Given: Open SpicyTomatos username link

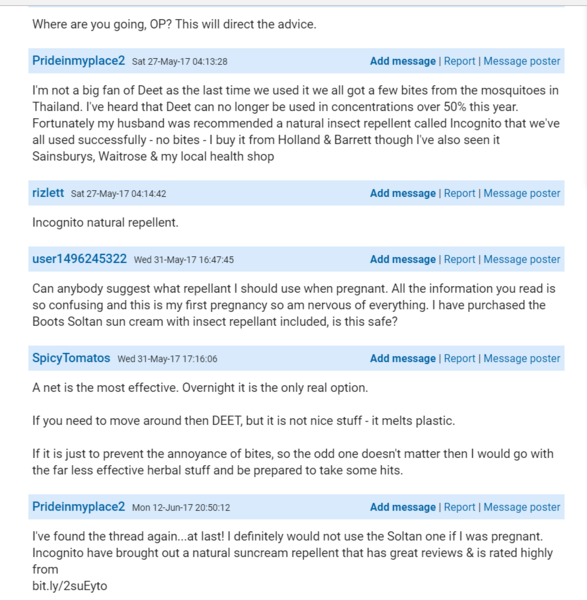Looking at the screenshot, I should pos(71,358).
